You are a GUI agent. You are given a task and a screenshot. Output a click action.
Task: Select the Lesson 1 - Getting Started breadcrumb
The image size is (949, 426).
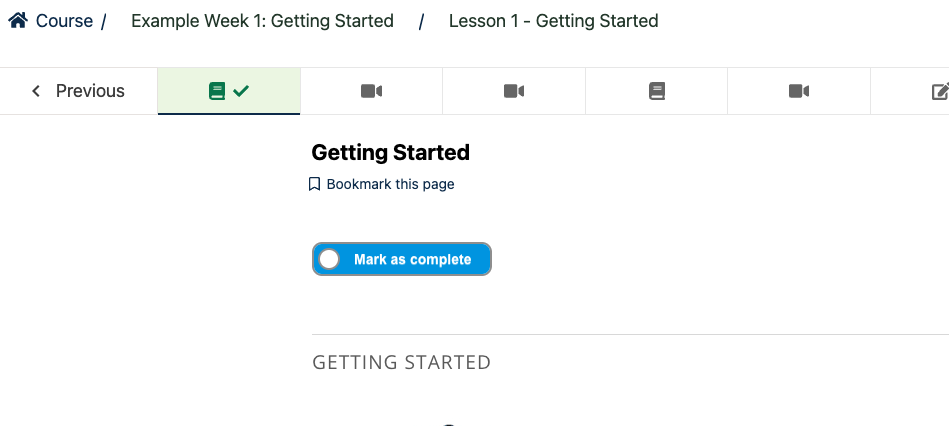point(553,21)
